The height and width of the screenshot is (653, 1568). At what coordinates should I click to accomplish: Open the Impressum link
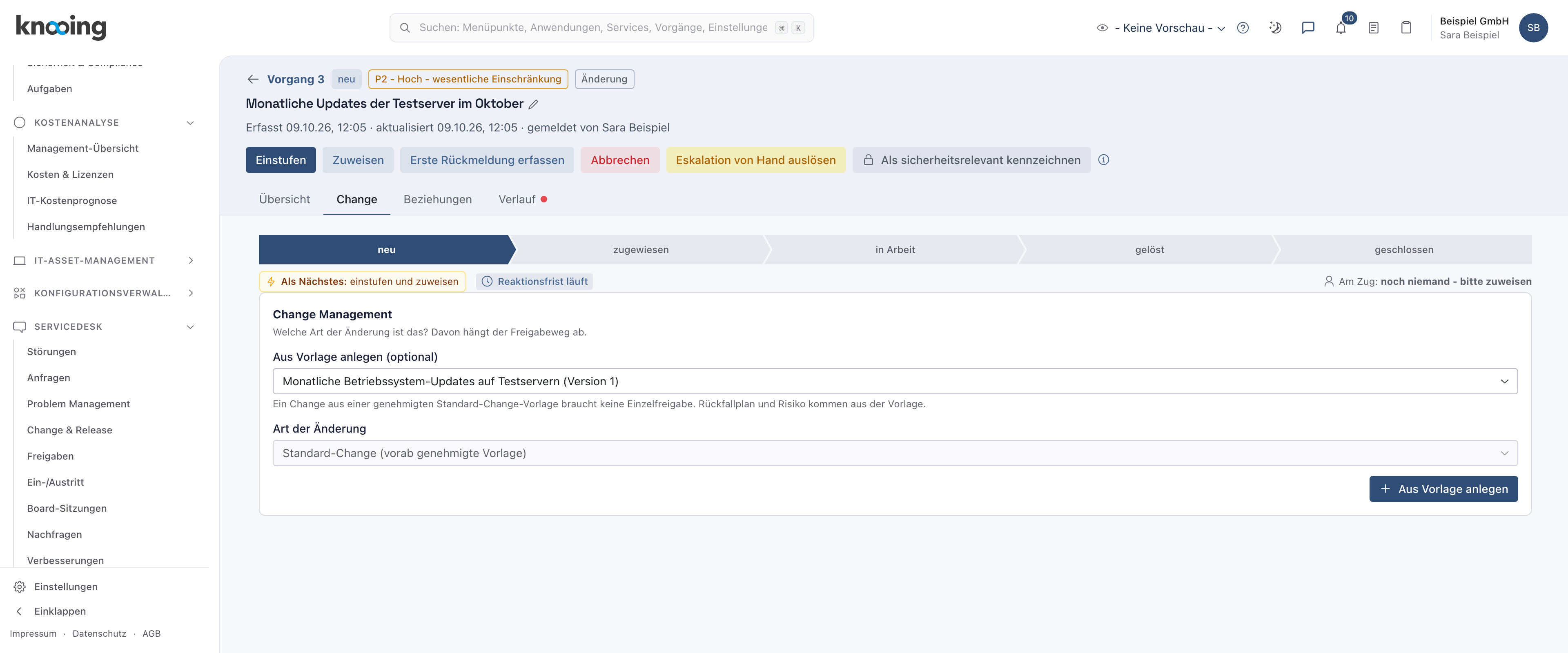(x=33, y=634)
